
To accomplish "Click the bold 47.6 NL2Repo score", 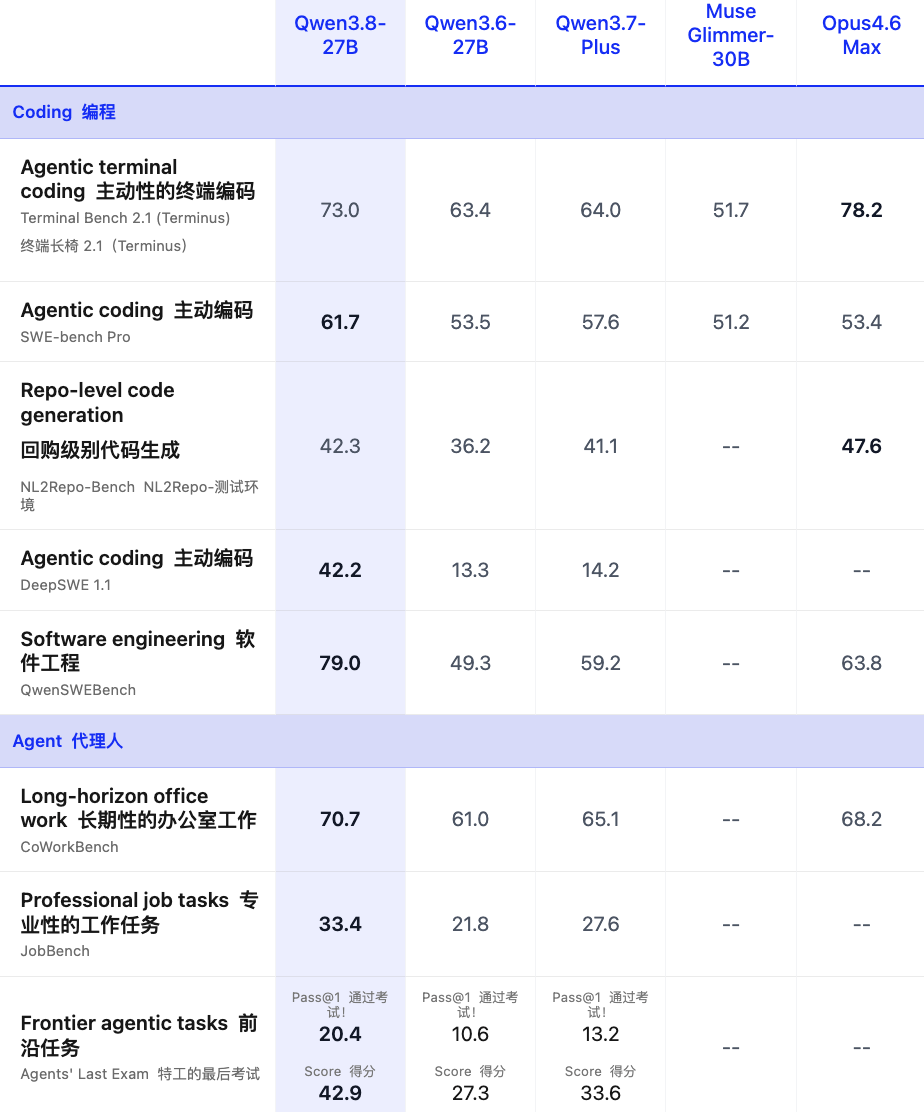I will point(861,446).
